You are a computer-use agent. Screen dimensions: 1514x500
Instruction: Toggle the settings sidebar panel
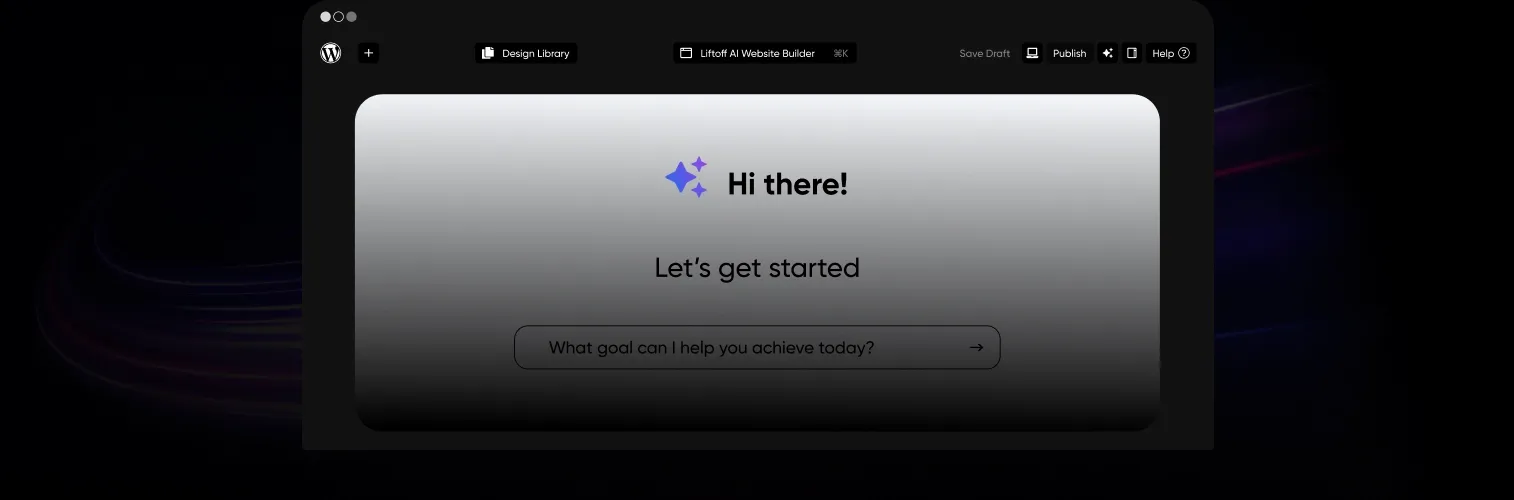point(1132,54)
